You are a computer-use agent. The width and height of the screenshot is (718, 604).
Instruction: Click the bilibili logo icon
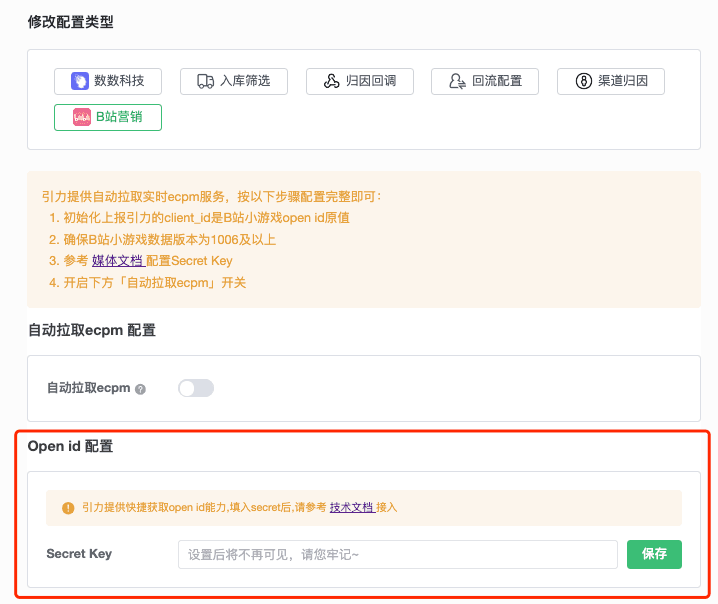point(82,117)
